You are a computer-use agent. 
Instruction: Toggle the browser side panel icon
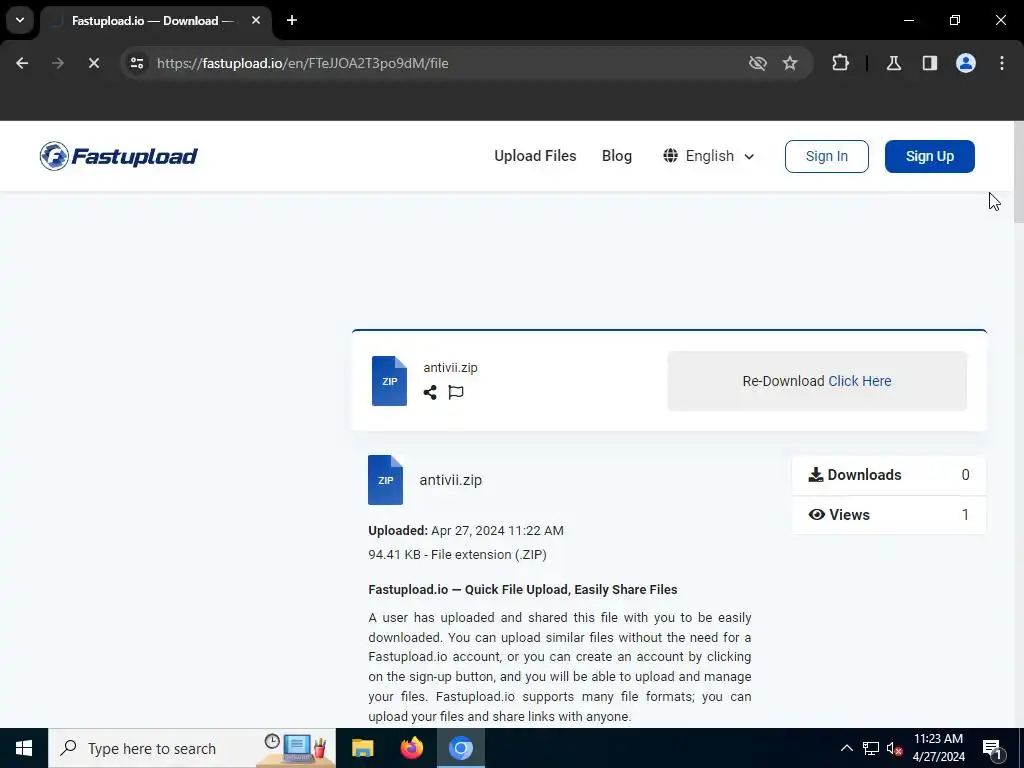pyautogui.click(x=930, y=63)
